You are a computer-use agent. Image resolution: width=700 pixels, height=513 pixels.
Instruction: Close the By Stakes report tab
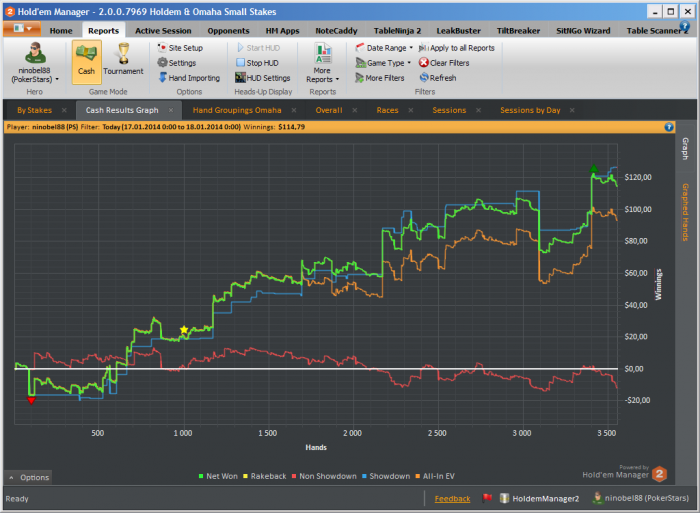[64, 110]
